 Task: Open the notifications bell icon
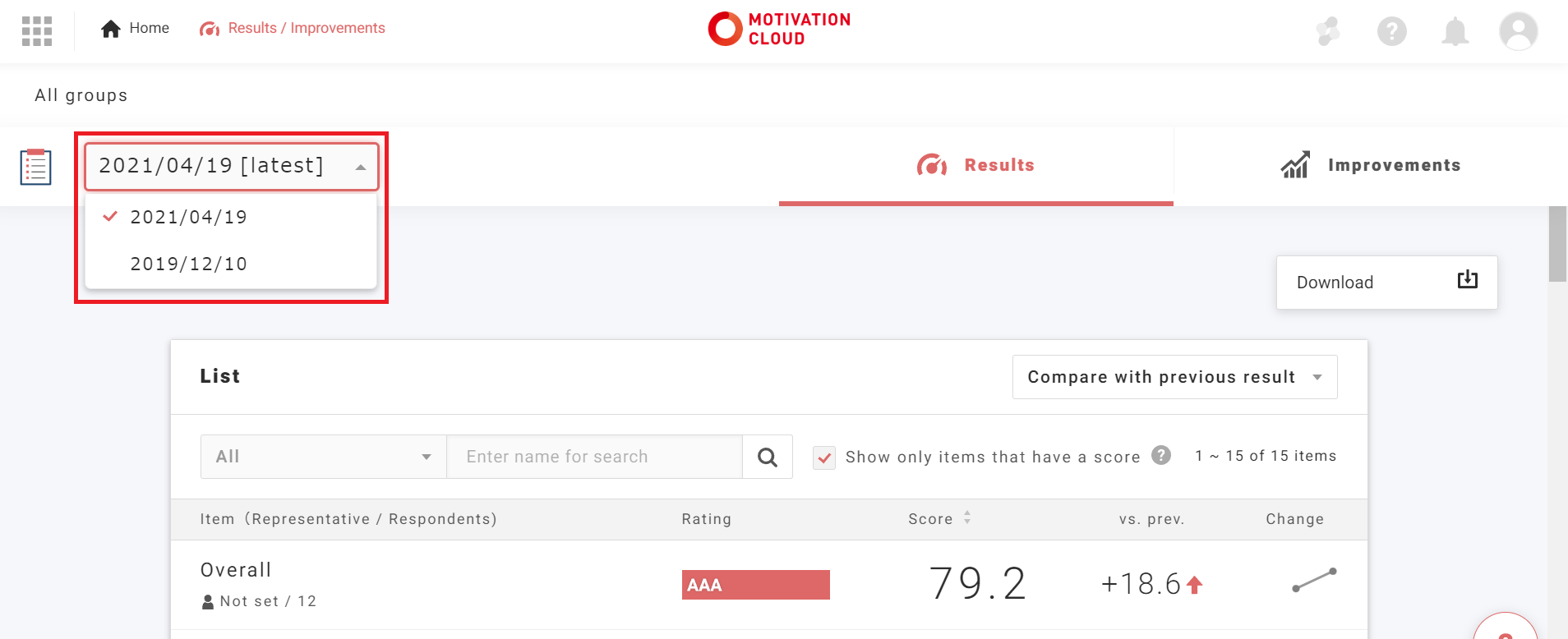click(x=1455, y=32)
